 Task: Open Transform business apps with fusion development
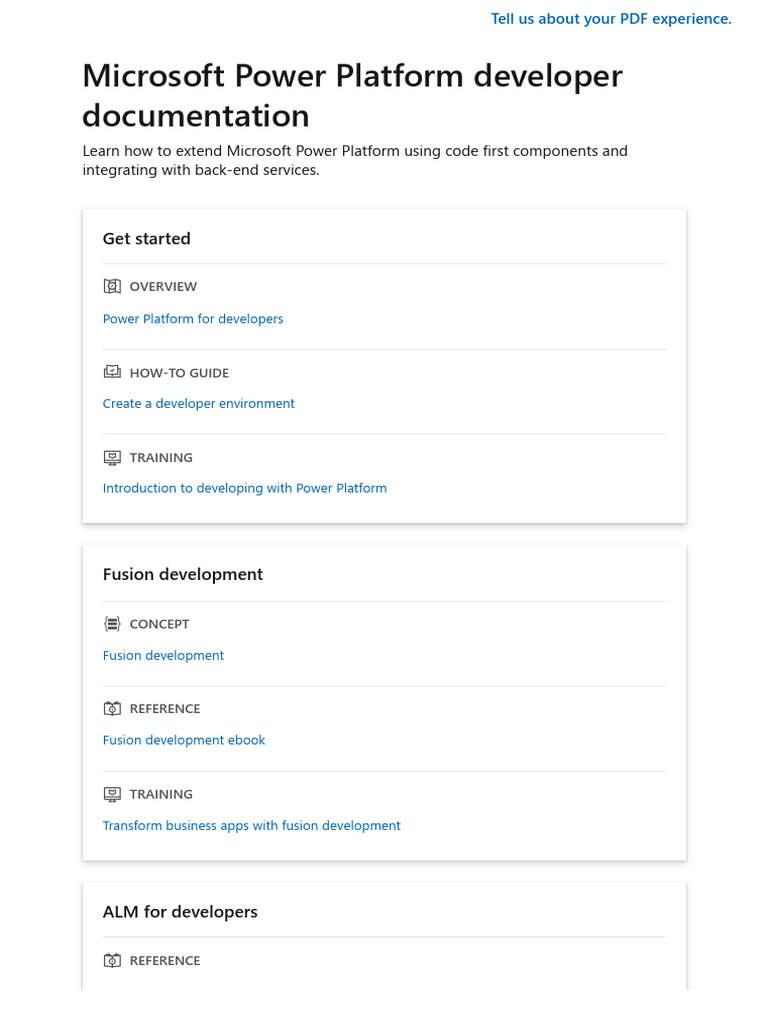252,826
